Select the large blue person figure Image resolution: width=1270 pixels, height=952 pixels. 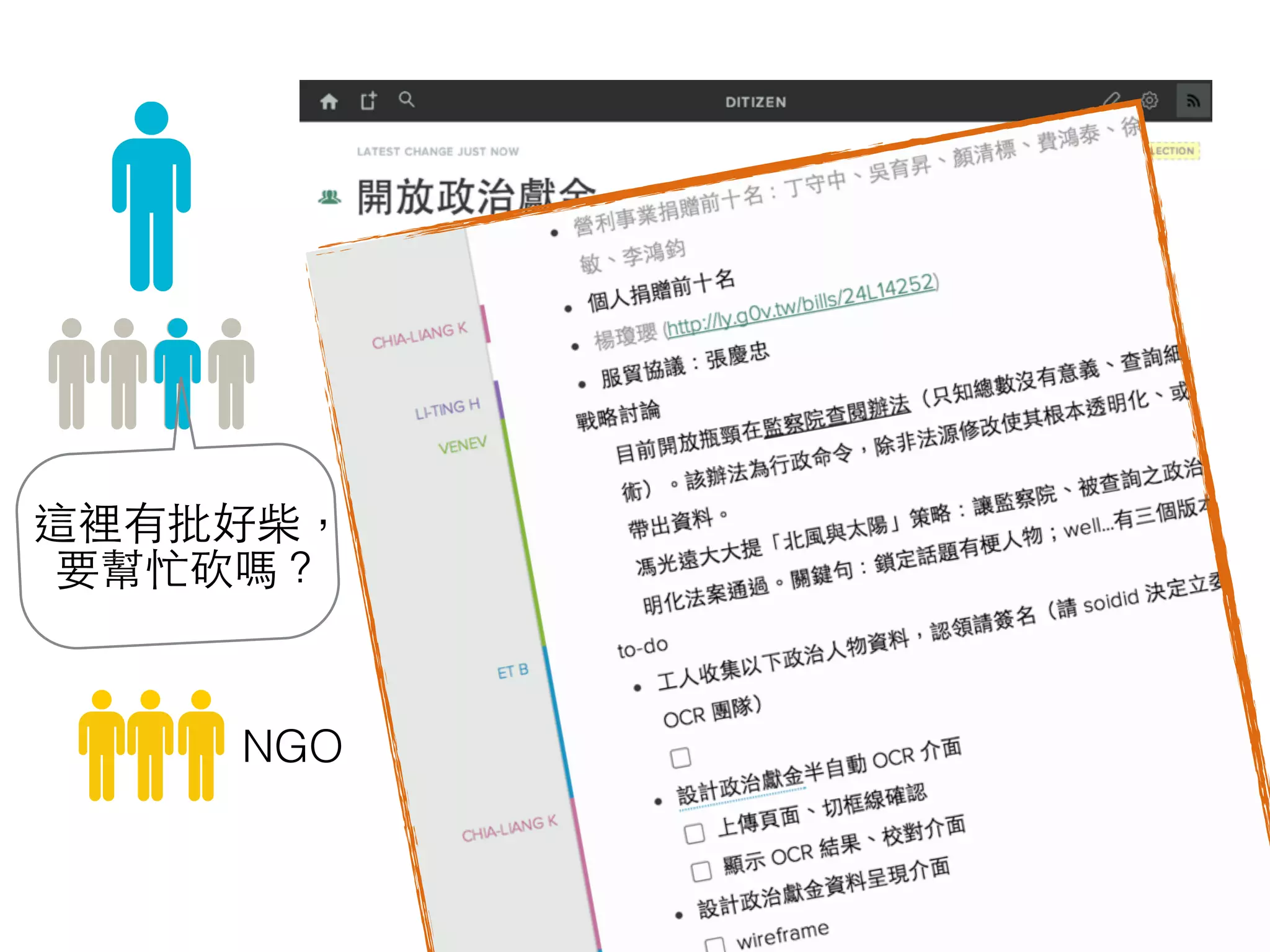point(151,196)
